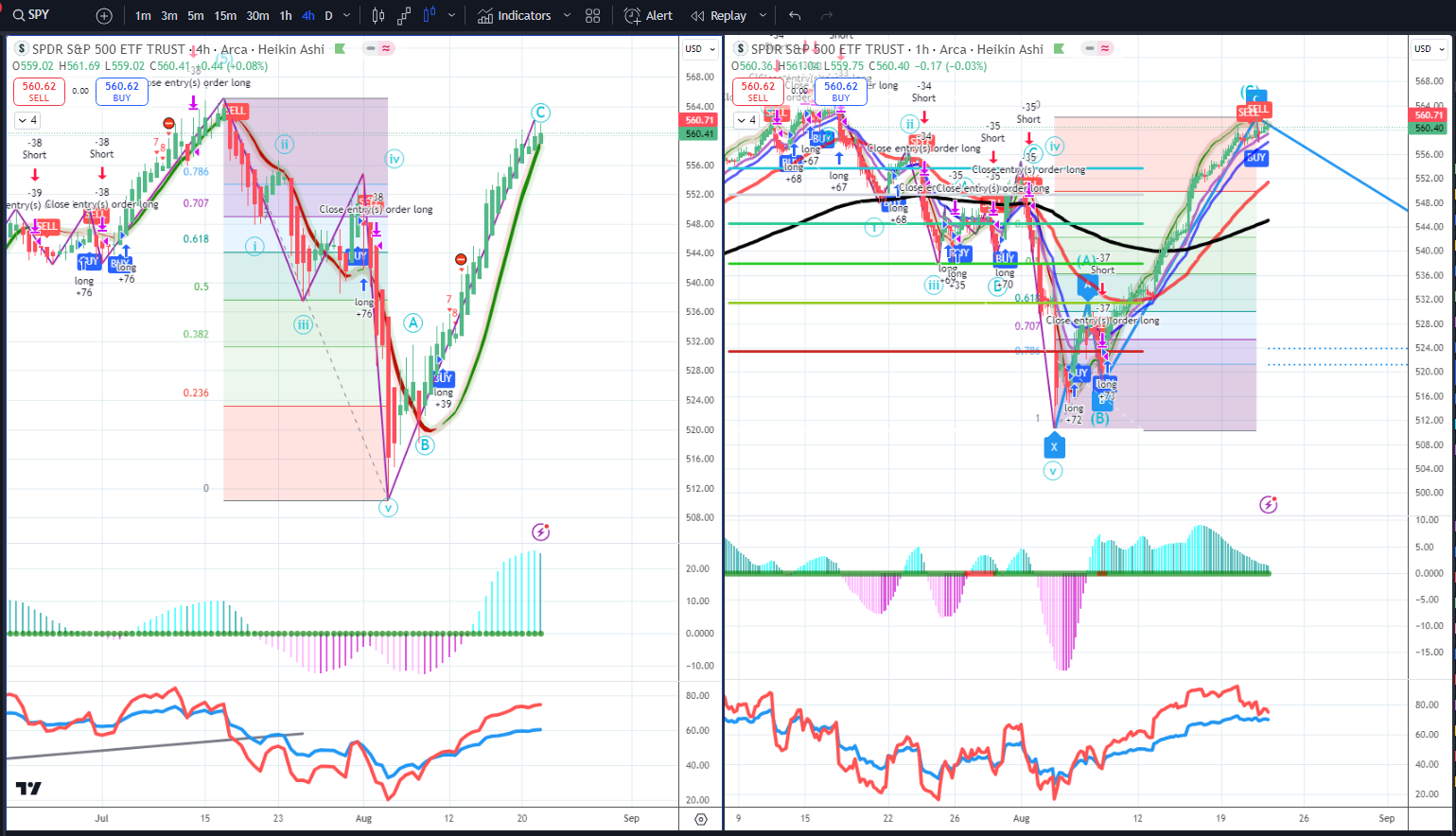Open the SPY symbol search
The image size is (1456, 836).
click(30, 15)
